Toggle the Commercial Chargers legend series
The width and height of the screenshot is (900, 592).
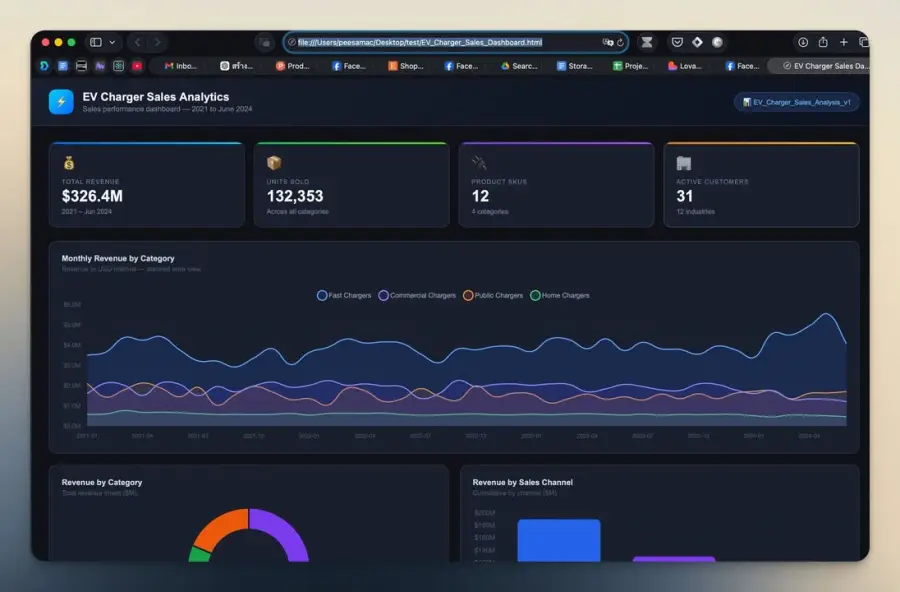pyautogui.click(x=417, y=295)
